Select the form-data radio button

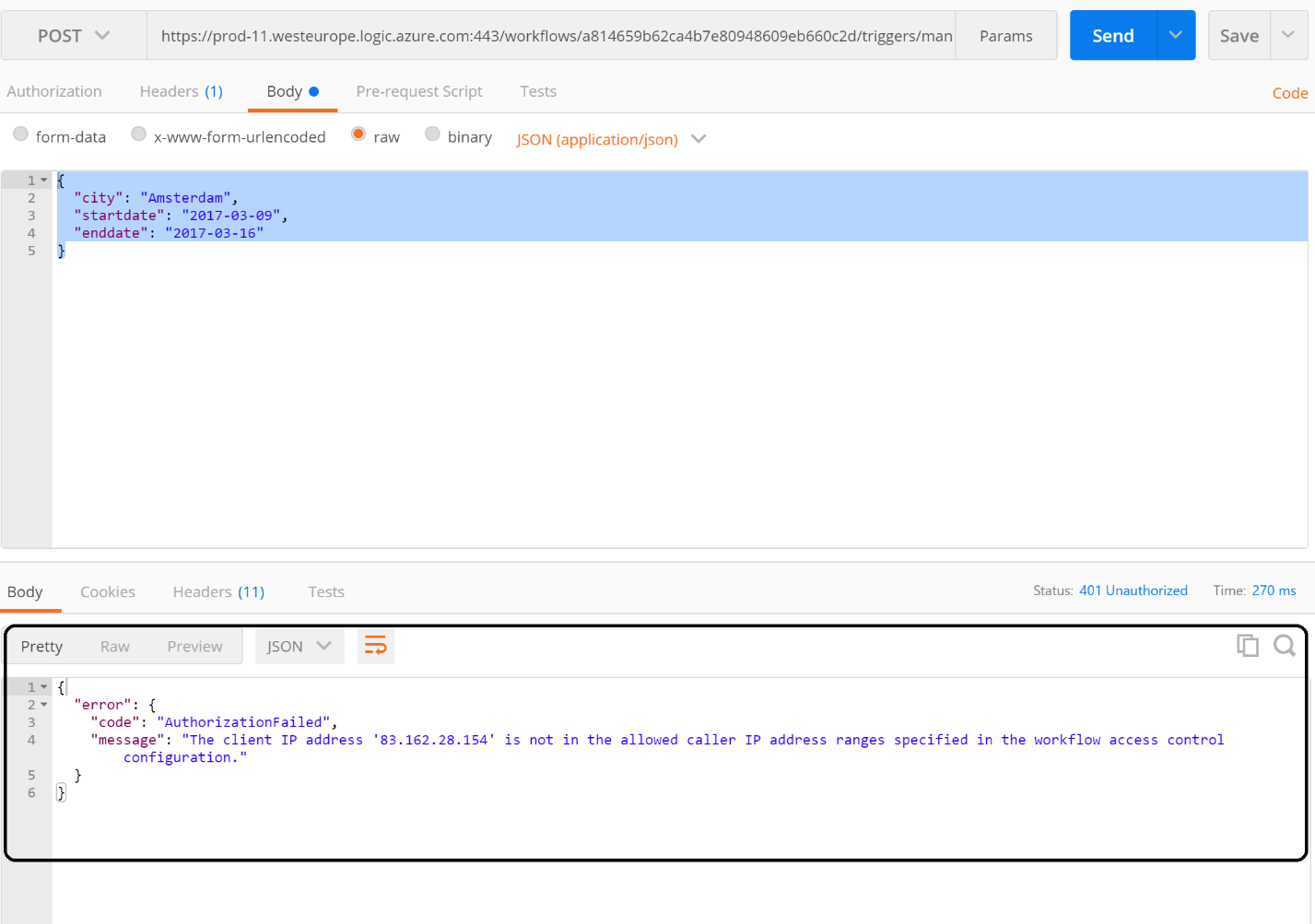click(x=20, y=135)
